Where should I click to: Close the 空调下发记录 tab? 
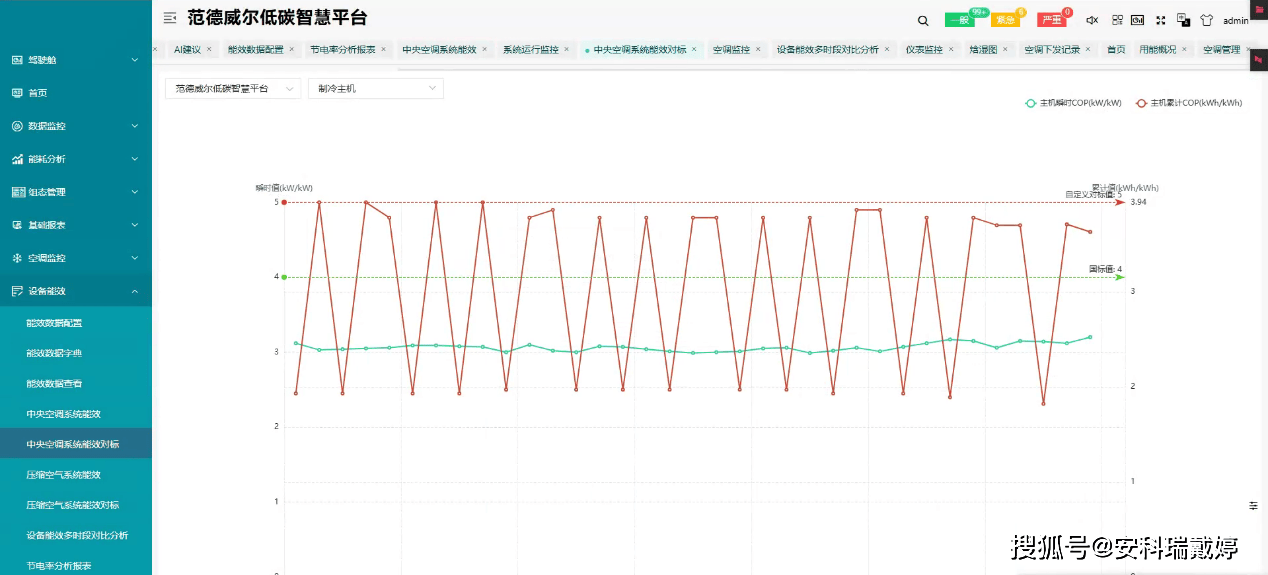click(x=1089, y=49)
